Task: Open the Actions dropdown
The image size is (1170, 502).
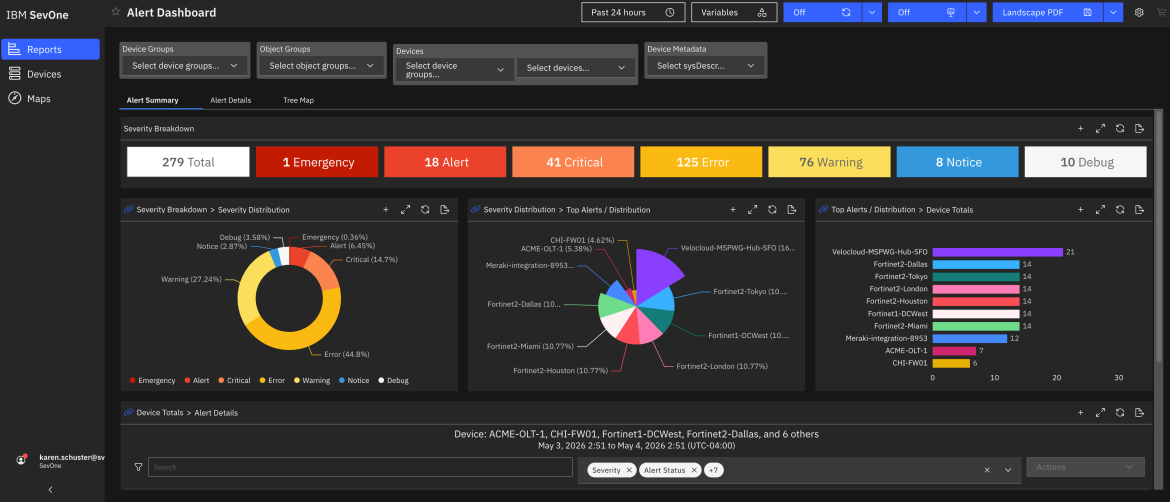Action: pyautogui.click(x=1086, y=467)
